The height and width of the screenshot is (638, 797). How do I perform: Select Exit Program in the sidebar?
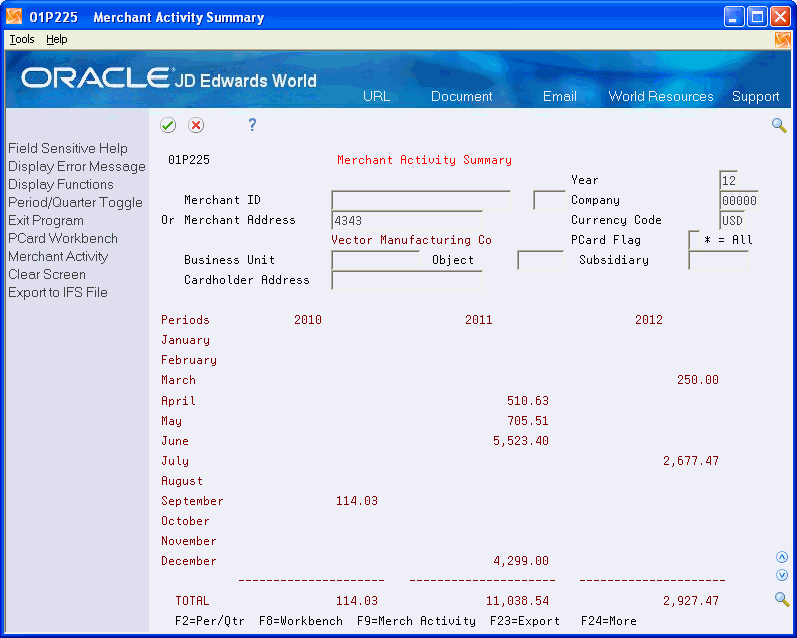click(46, 220)
